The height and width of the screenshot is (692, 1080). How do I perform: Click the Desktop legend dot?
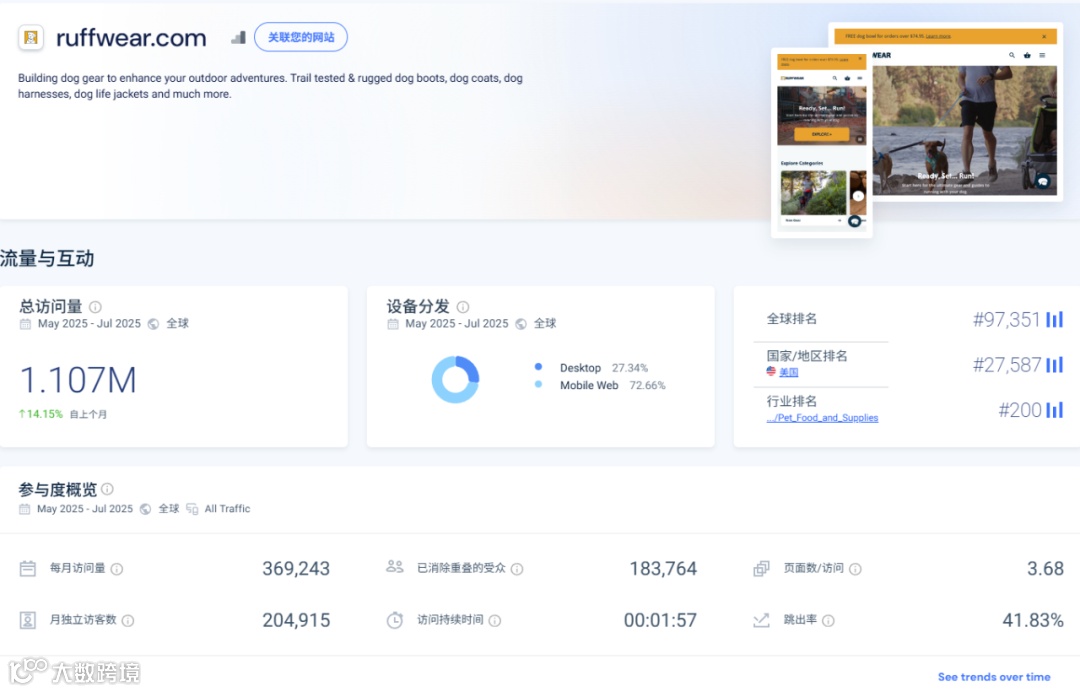pyautogui.click(x=539, y=367)
